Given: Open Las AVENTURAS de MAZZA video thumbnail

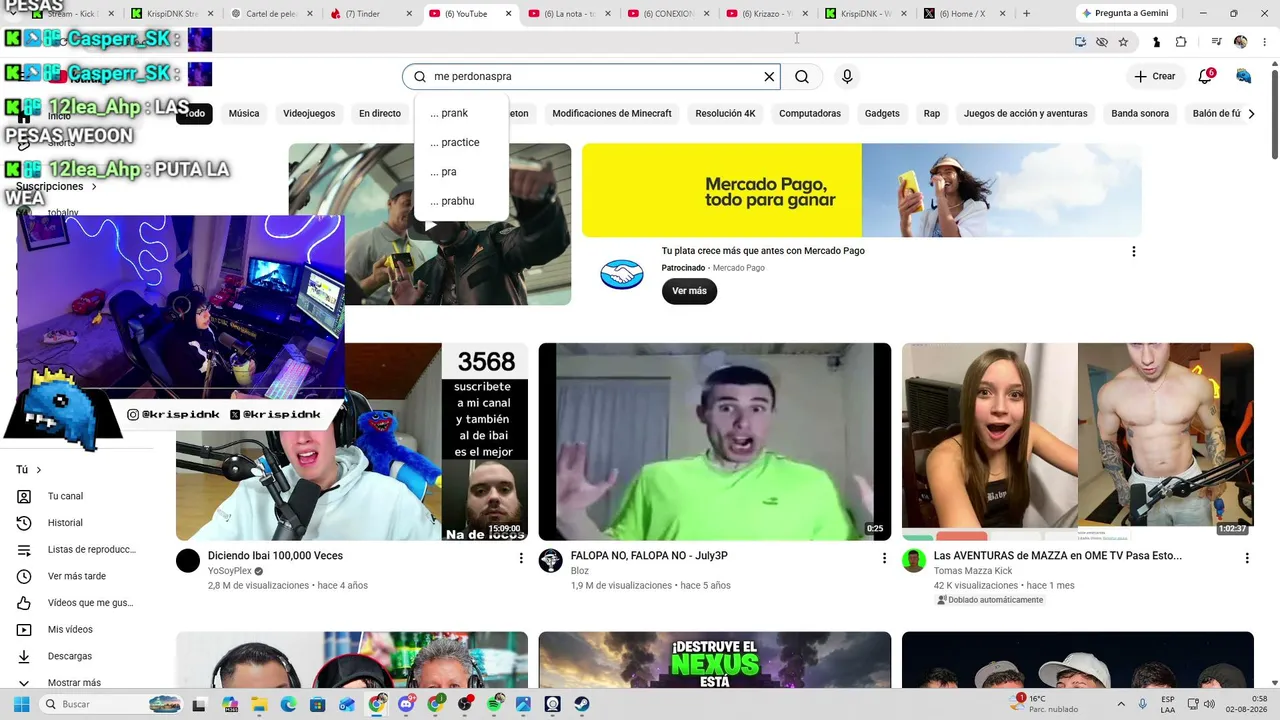Looking at the screenshot, I should click(1078, 442).
